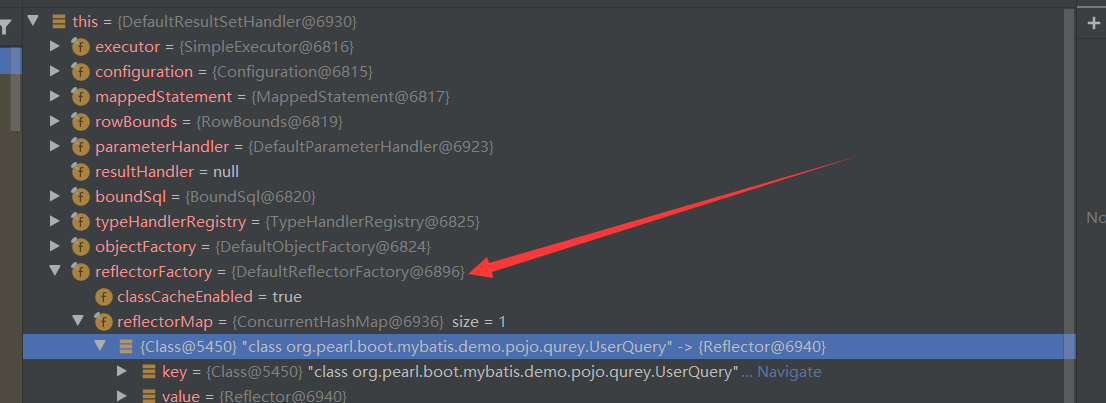Collapse the 'this' root node
Viewport: 1106px width, 403px height.
pos(32,21)
